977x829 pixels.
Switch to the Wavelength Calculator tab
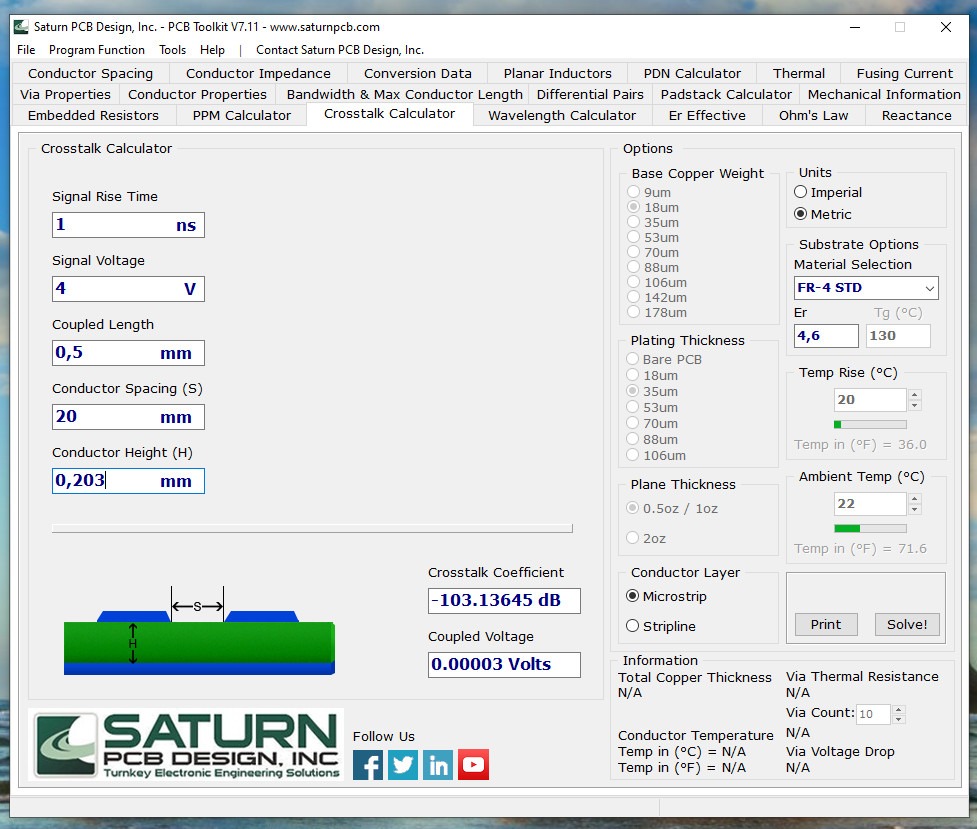(562, 115)
